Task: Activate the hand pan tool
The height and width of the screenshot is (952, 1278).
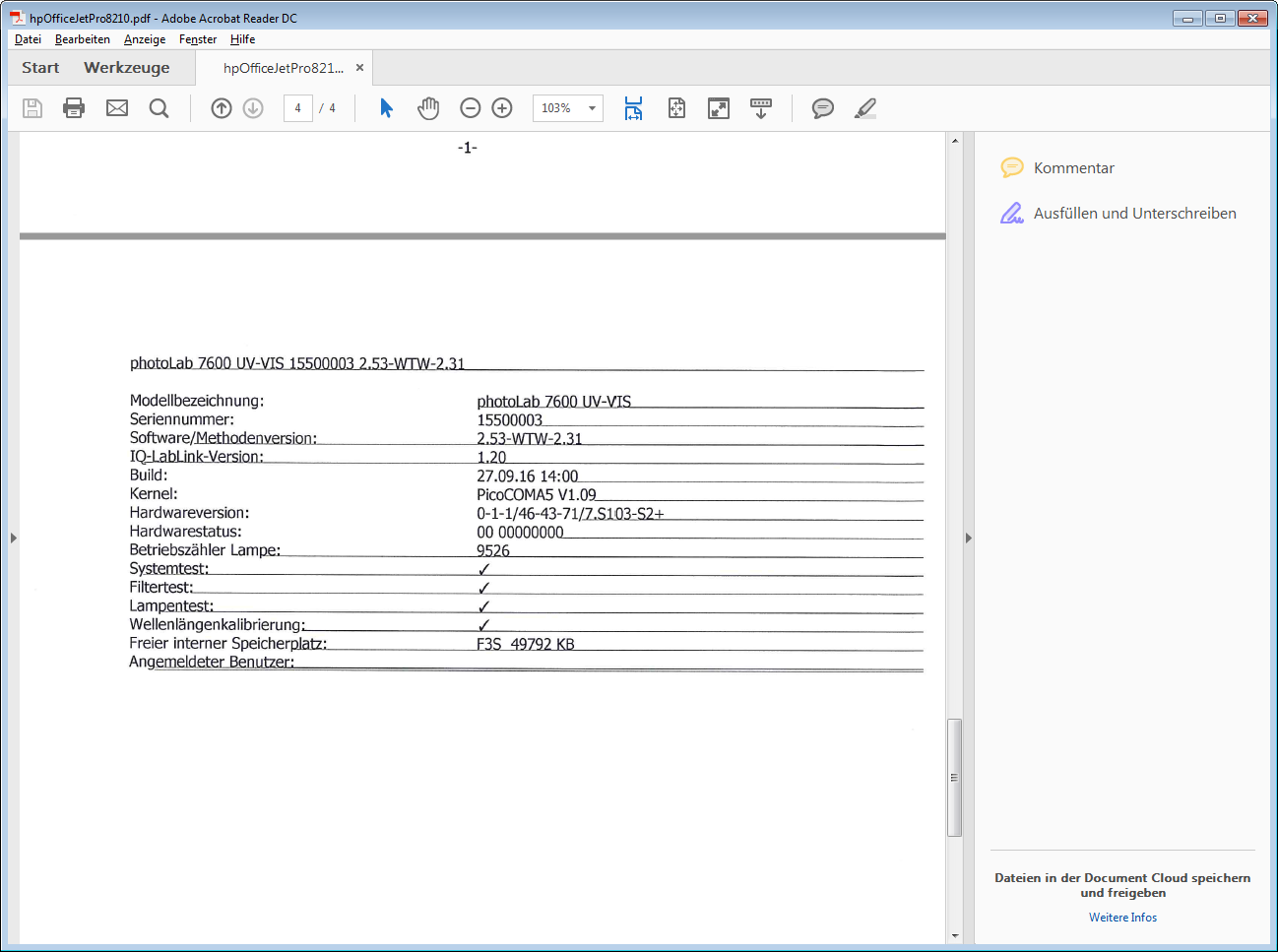Action: pos(428,108)
